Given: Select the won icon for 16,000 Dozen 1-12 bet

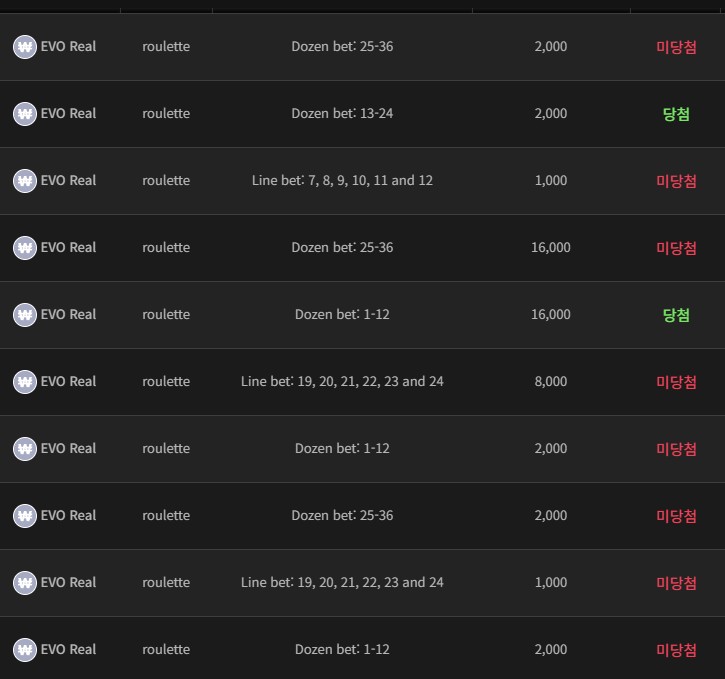Looking at the screenshot, I should (25, 315).
